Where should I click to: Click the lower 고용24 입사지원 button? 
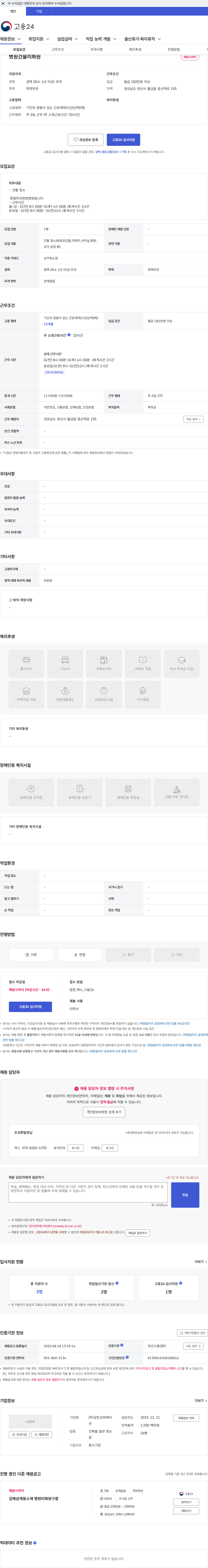(30, 1007)
